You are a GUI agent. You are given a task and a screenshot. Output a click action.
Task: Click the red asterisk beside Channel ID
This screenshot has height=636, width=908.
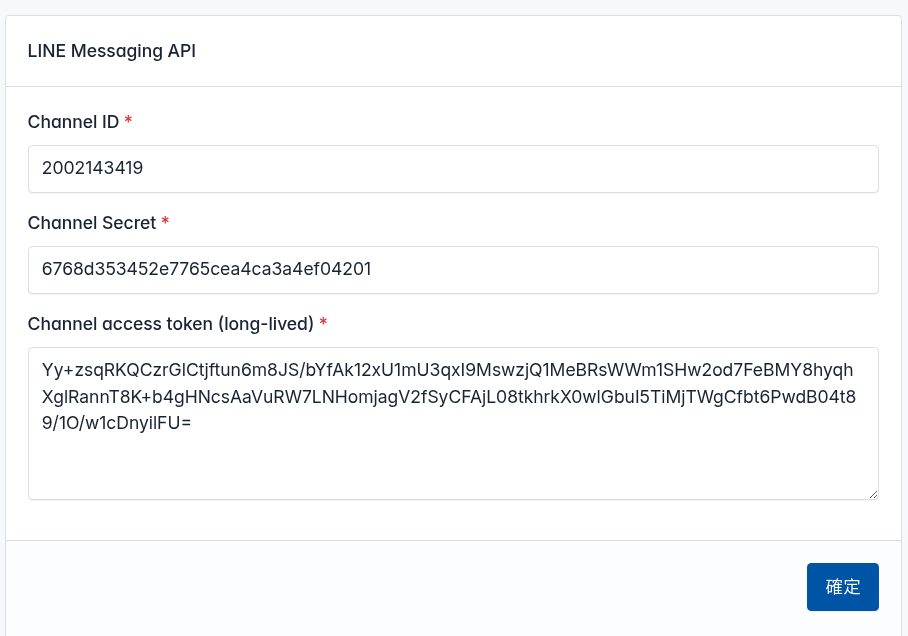[129, 120]
